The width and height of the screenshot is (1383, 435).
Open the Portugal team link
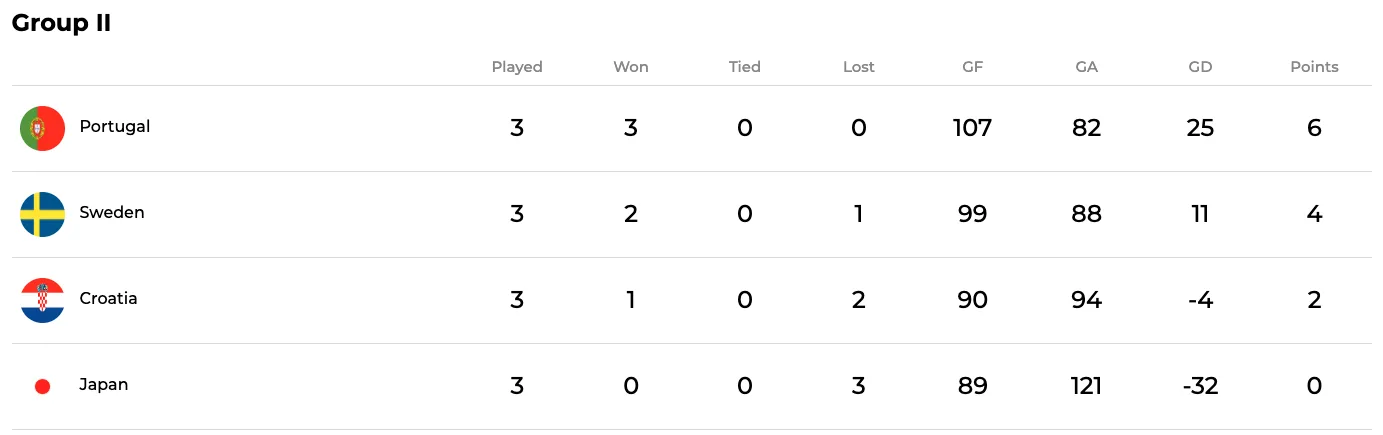point(115,127)
